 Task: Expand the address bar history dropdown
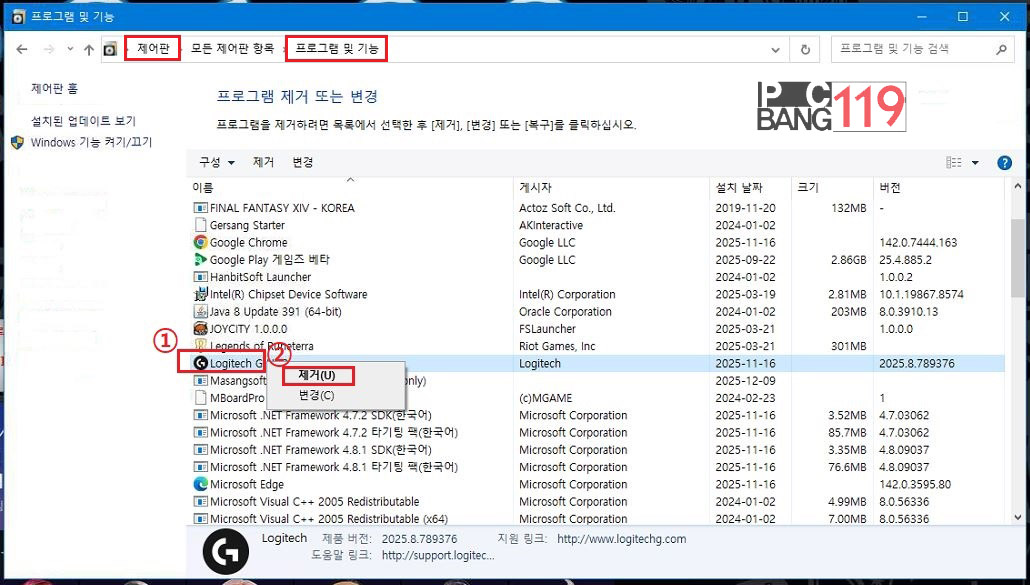776,49
